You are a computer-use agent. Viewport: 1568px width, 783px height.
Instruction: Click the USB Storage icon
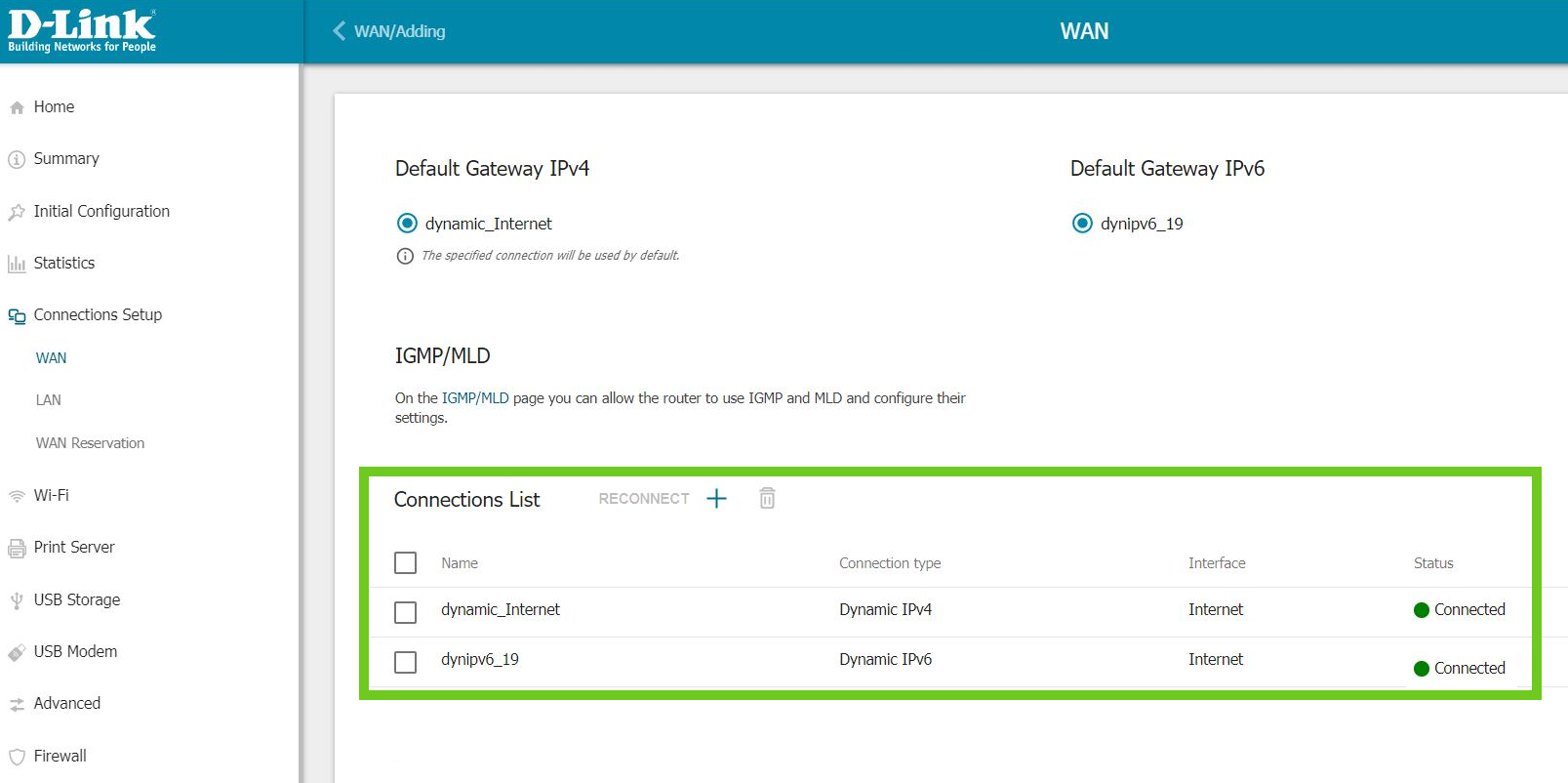pos(17,600)
